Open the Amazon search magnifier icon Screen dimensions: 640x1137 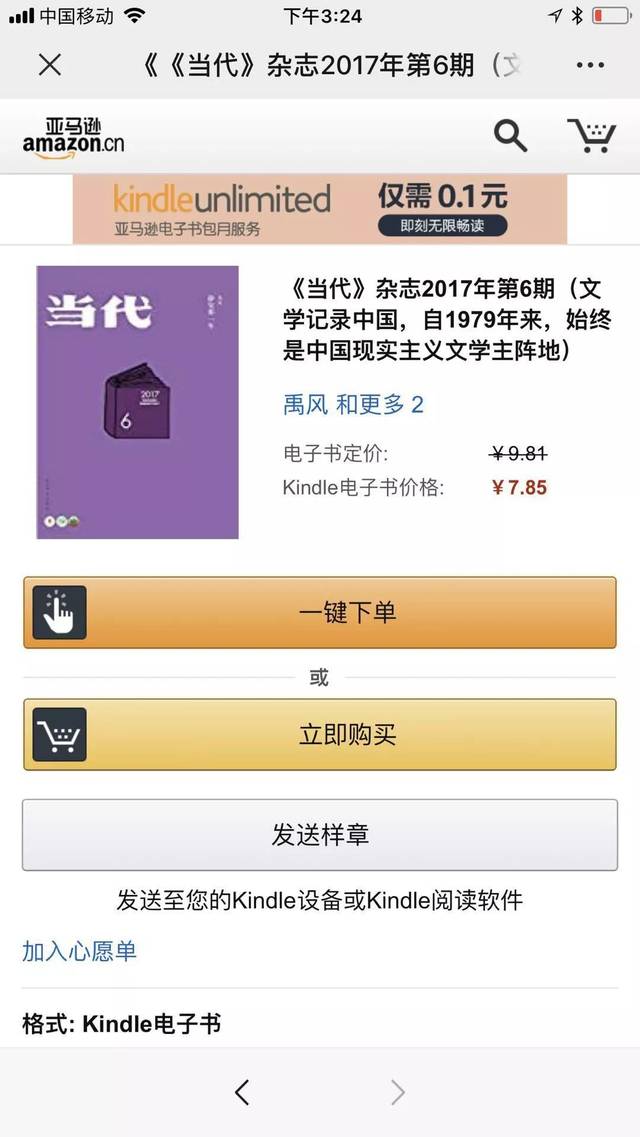(510, 136)
